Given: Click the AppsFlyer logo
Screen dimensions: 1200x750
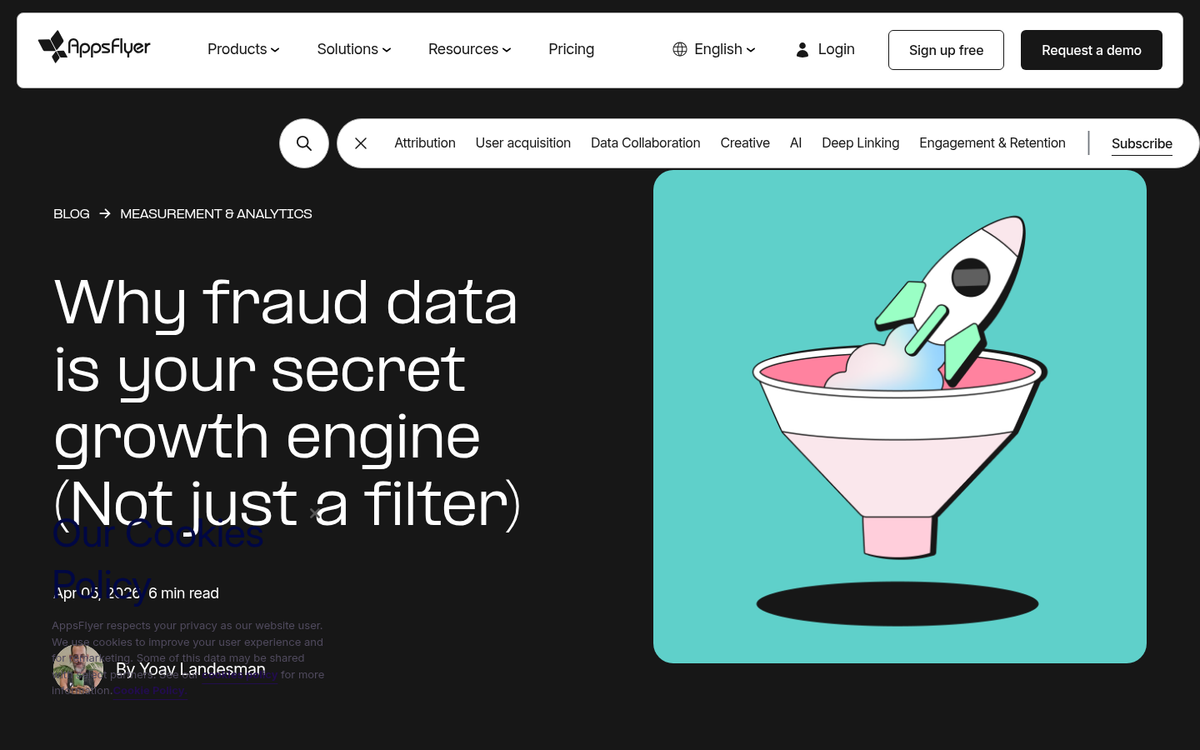Looking at the screenshot, I should pos(94,47).
